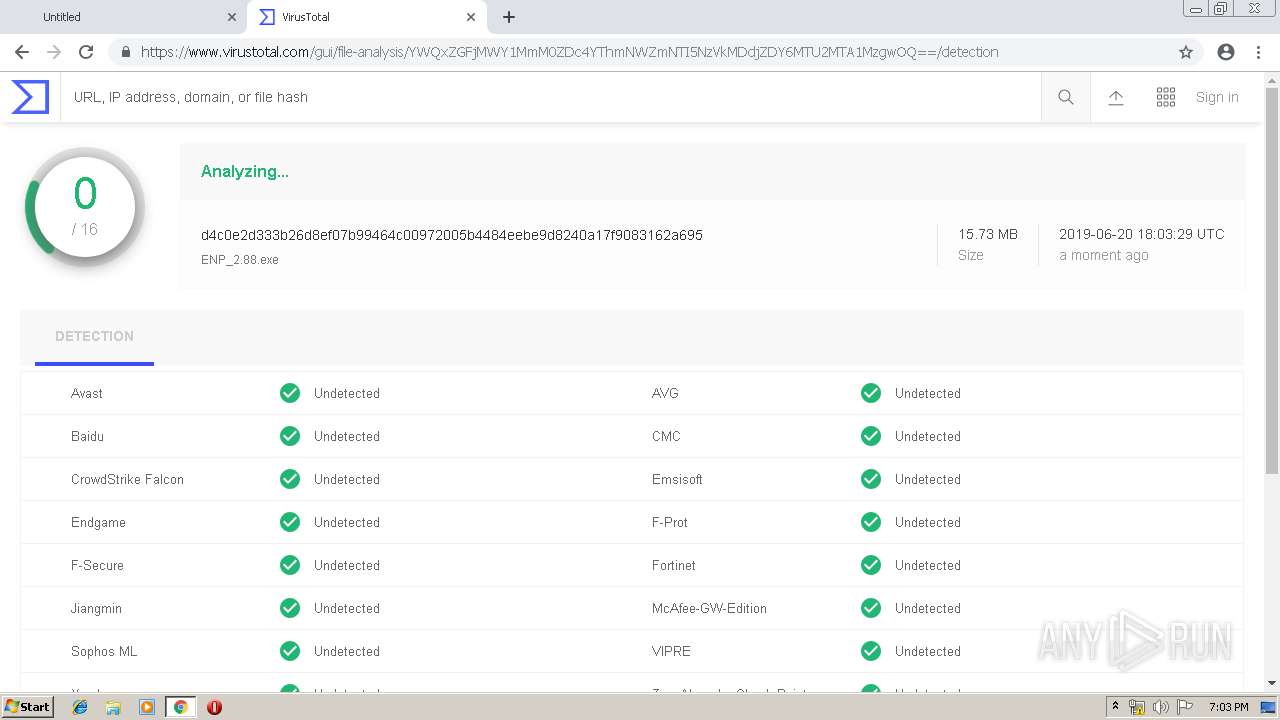Click the site padlock icon

click(x=125, y=52)
